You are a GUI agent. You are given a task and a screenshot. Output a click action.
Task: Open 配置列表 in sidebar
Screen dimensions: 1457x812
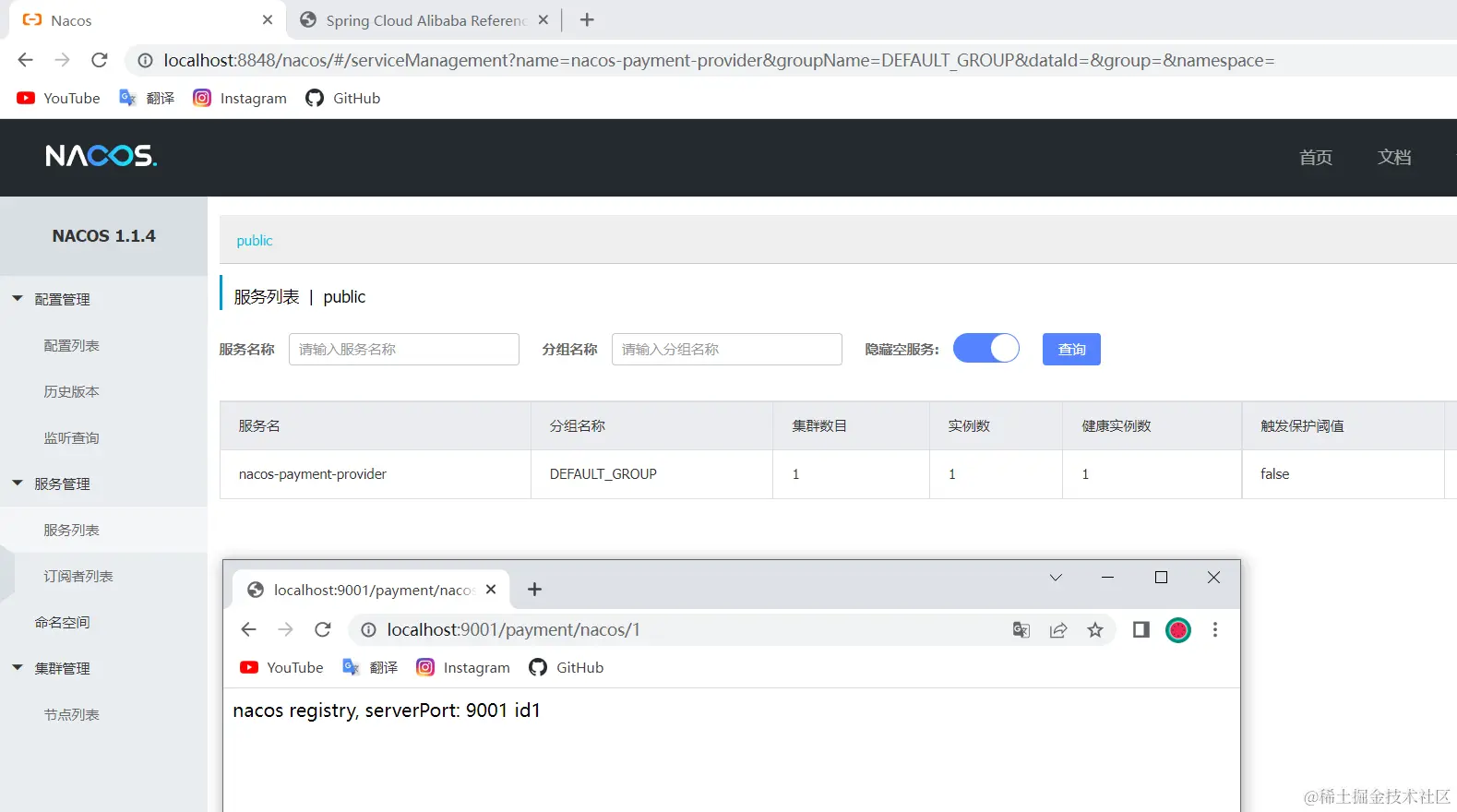[71, 345]
